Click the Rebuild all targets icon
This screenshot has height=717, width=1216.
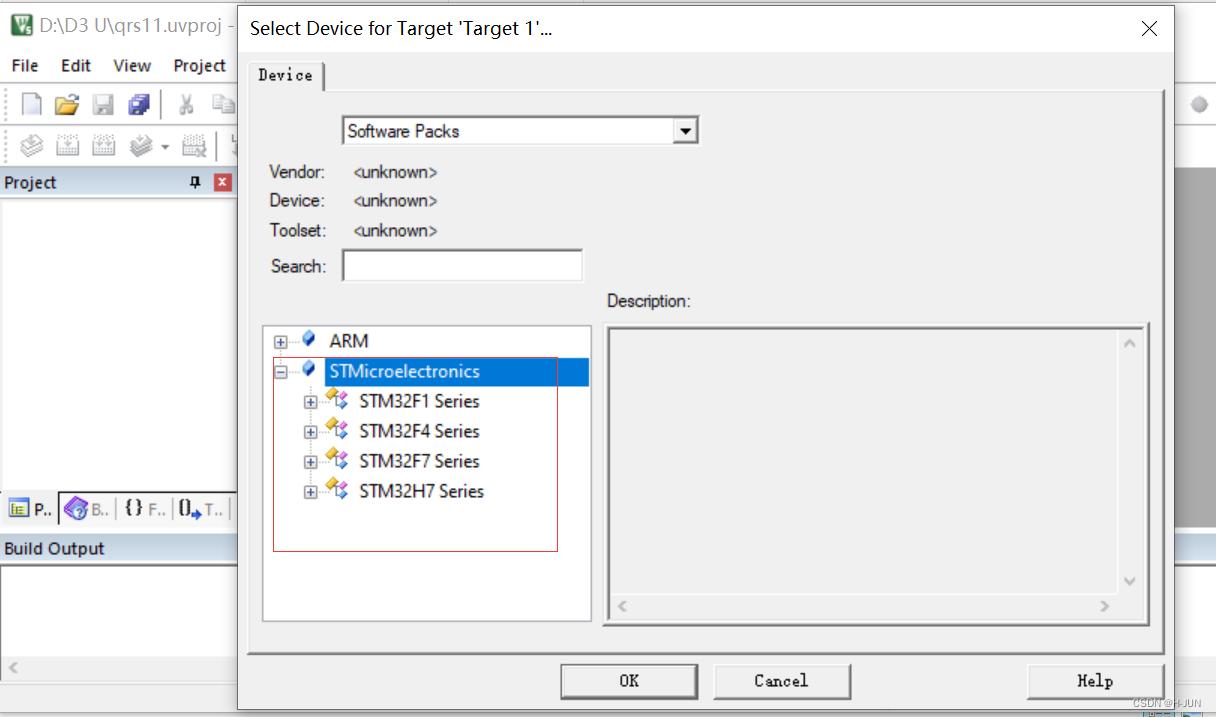pos(103,146)
